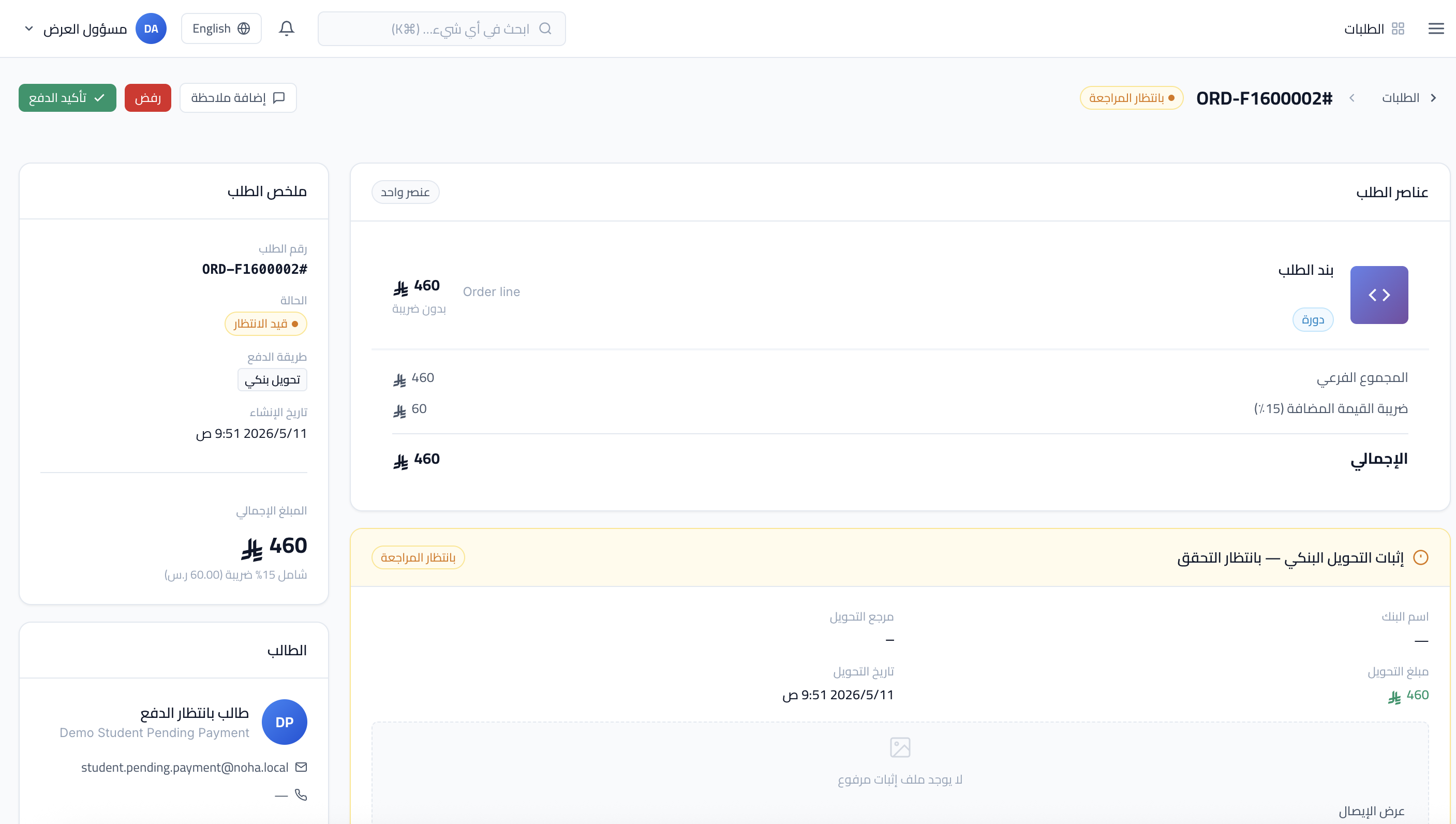The width and height of the screenshot is (1456, 824).
Task: Click the student phone icon
Action: click(301, 795)
